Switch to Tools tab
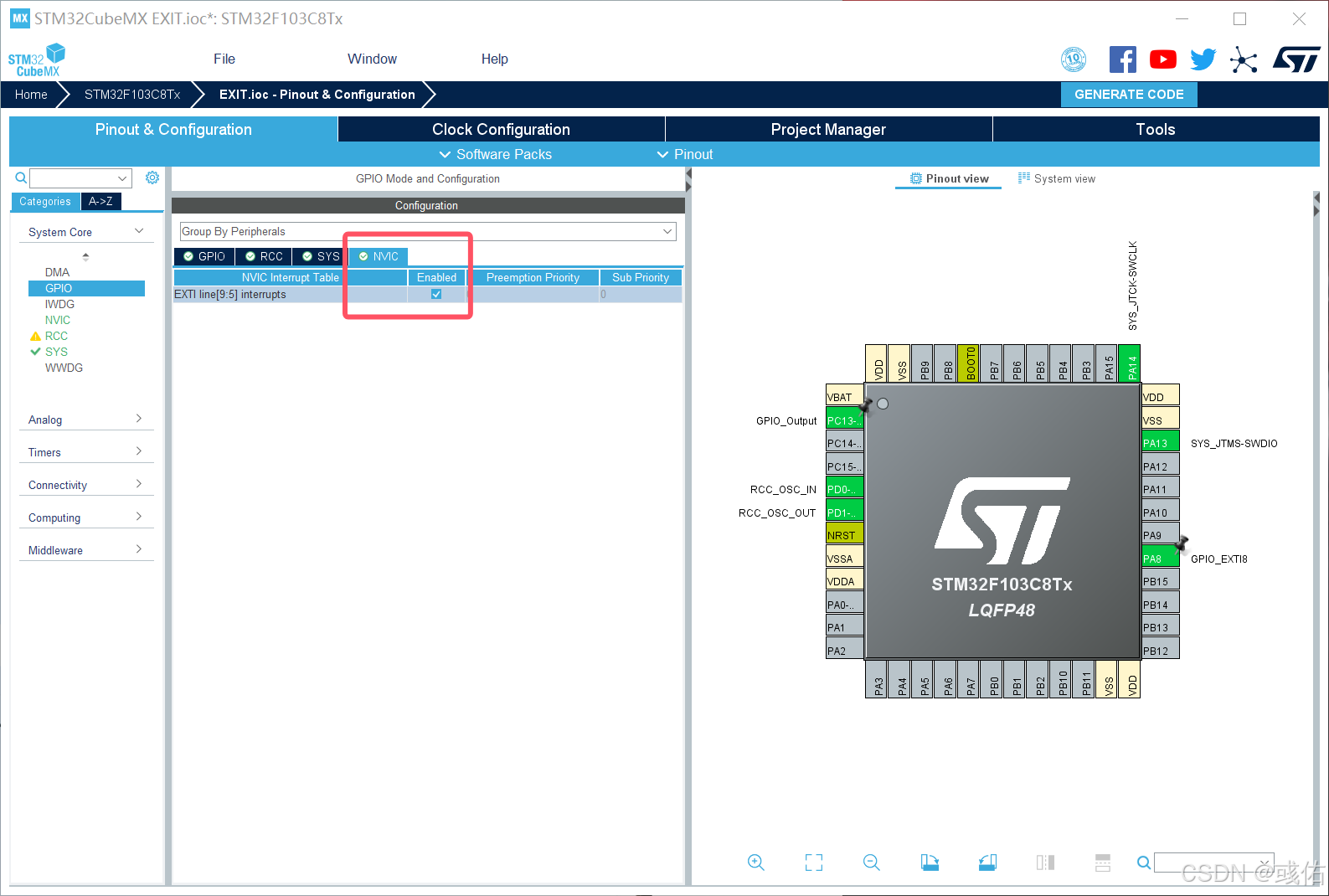1329x896 pixels. [x=1156, y=129]
